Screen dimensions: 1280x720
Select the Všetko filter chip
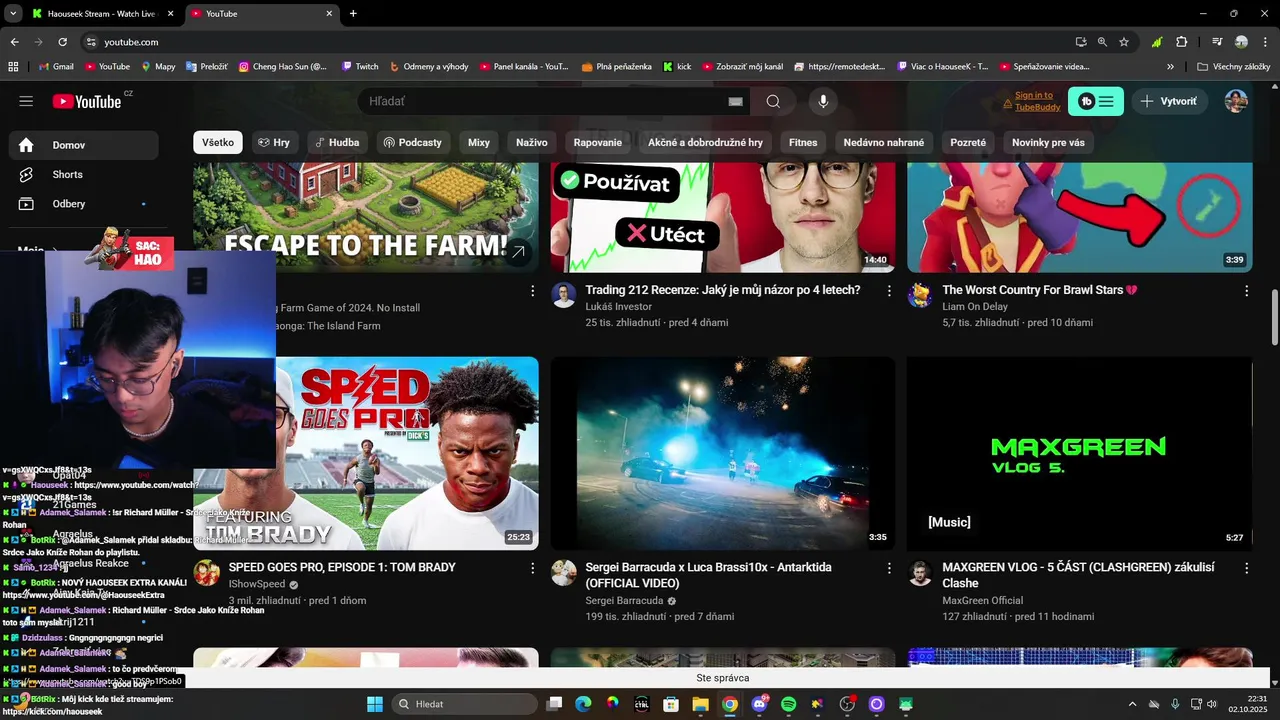(x=218, y=142)
